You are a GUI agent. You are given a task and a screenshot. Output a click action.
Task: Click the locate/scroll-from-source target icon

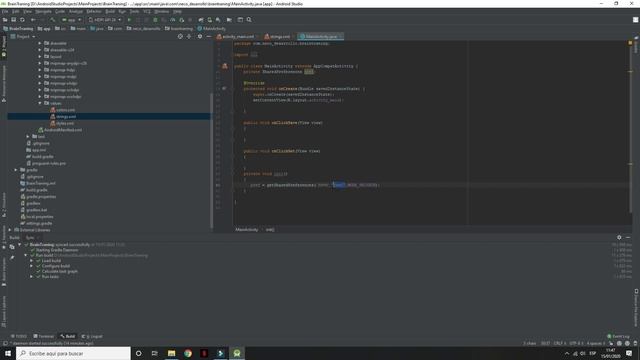(180, 36)
